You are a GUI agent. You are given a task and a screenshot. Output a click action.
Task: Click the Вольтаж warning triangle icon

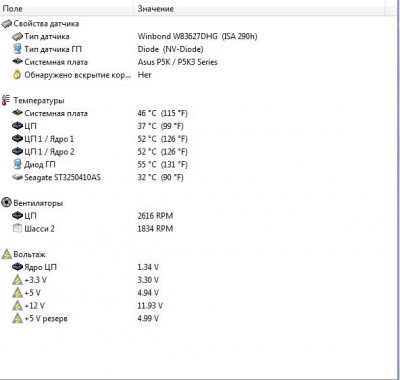click(x=6, y=254)
